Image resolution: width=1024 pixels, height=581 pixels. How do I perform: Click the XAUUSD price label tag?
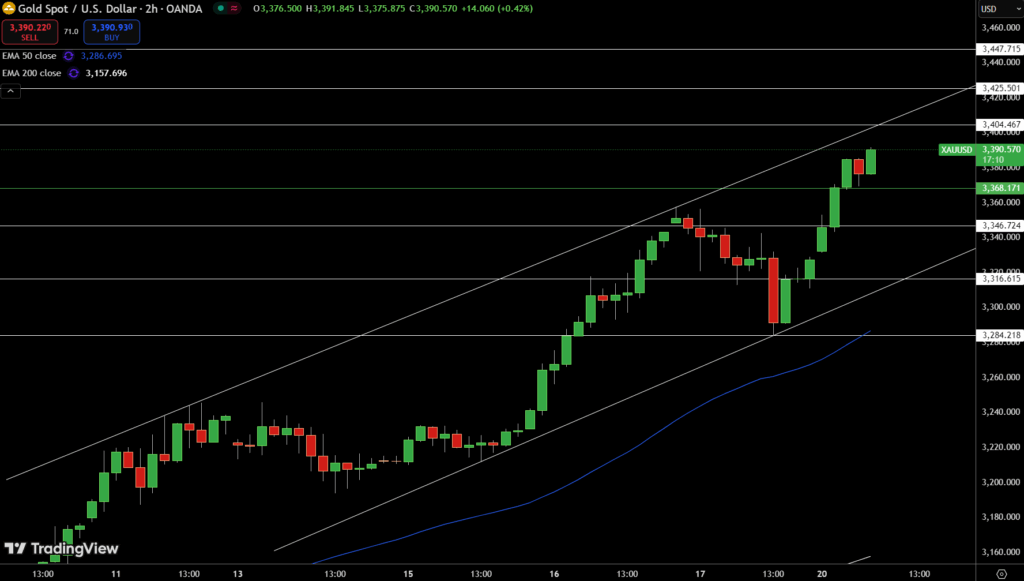tap(956, 150)
